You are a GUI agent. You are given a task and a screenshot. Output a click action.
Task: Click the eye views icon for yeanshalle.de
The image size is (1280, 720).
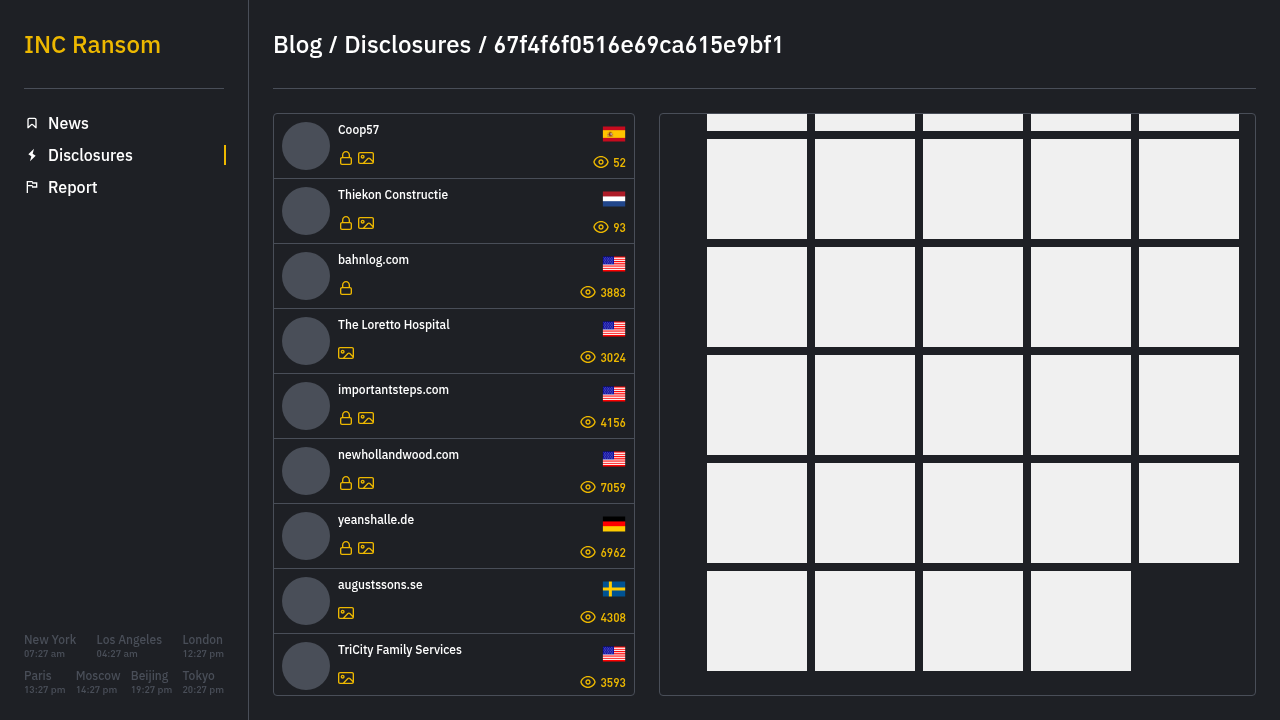[588, 552]
